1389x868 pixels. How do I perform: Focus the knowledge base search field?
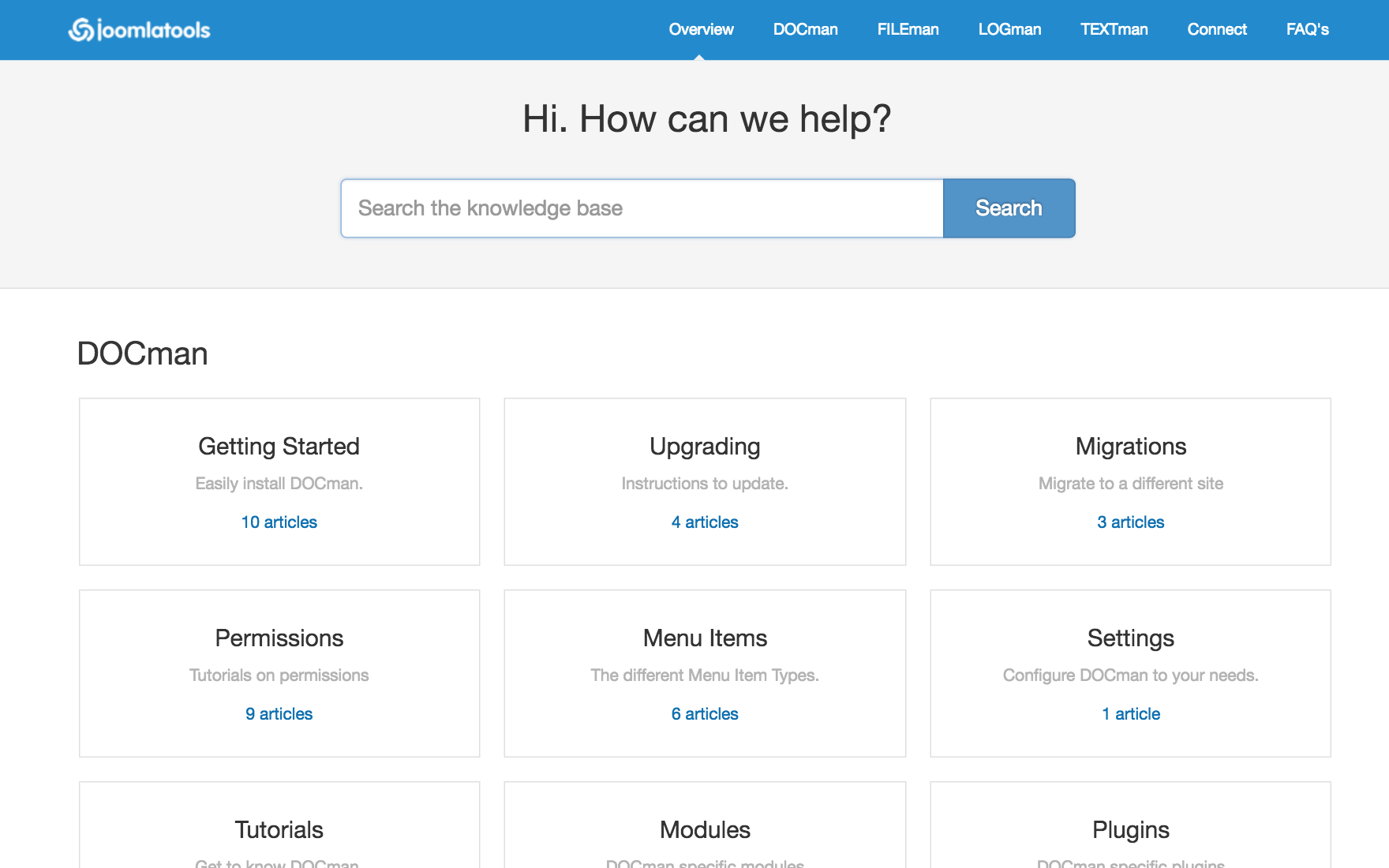pyautogui.click(x=642, y=208)
